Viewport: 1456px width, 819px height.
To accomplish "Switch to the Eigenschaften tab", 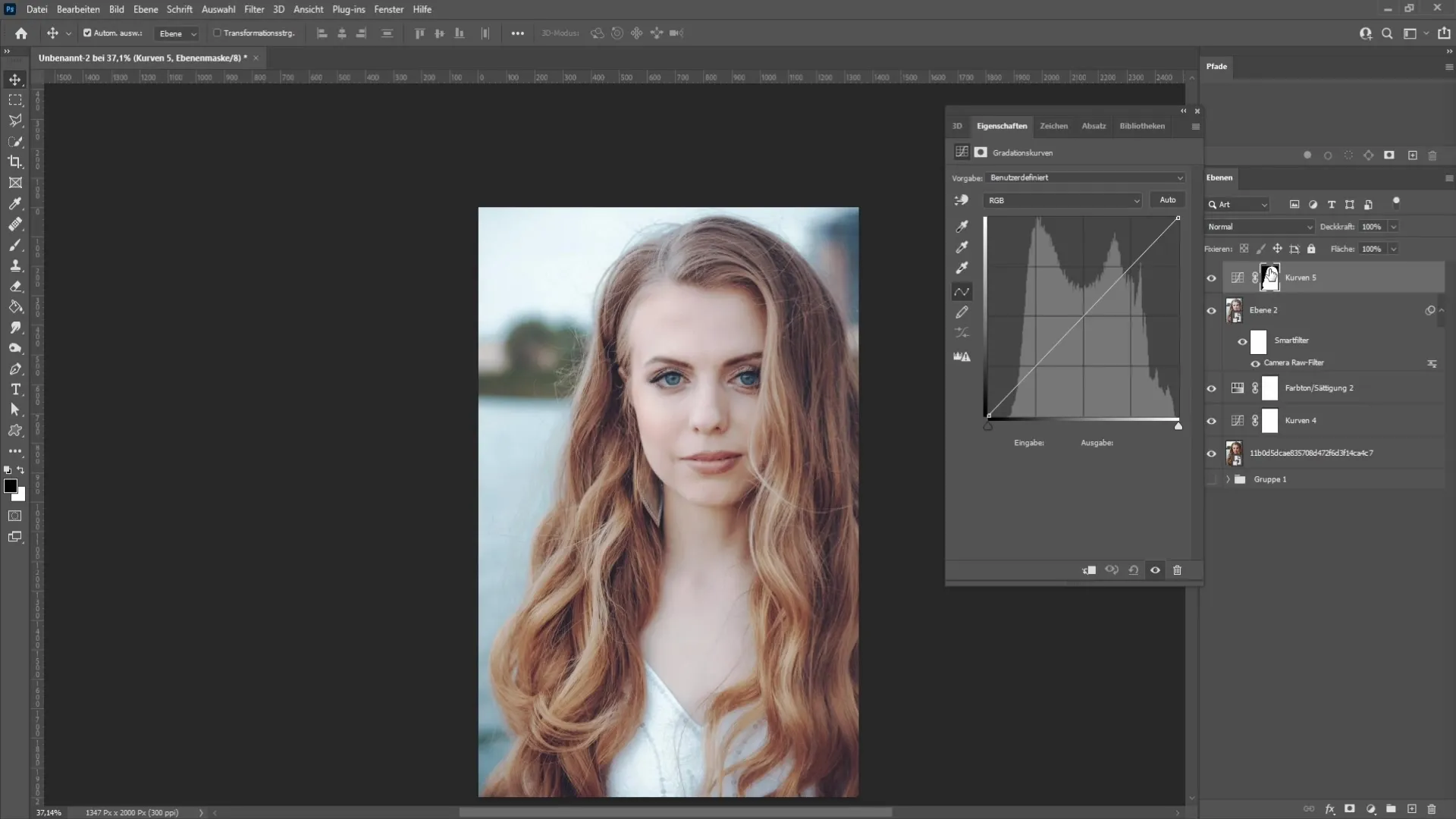I will 1001,125.
